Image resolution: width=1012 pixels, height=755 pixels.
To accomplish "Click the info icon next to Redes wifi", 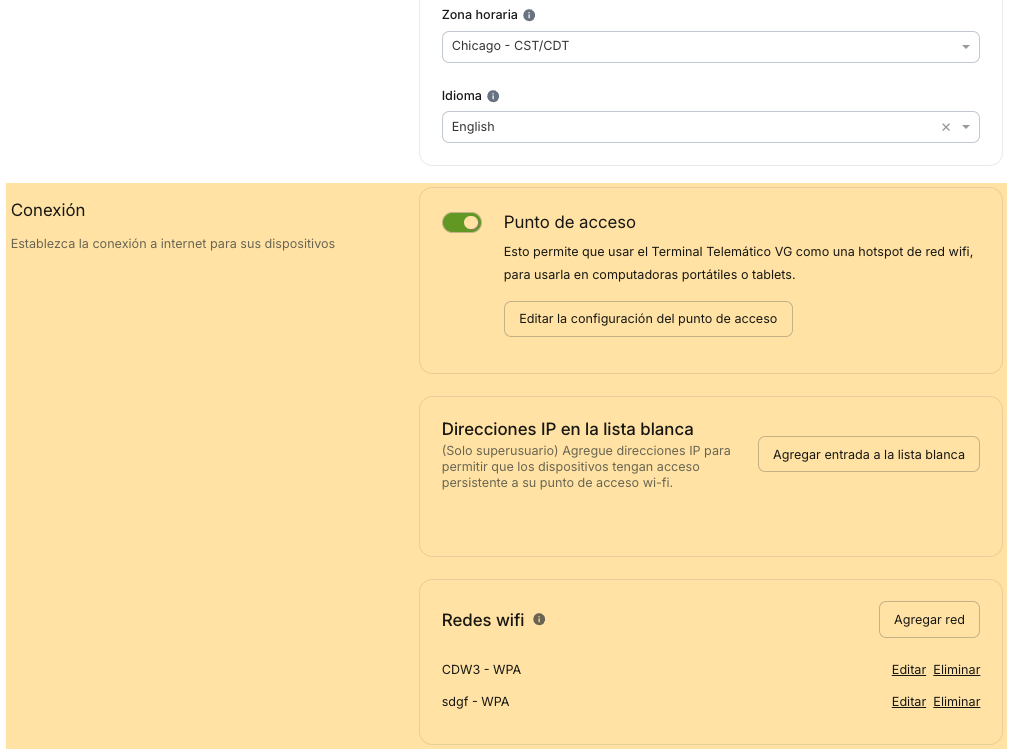I will point(539,620).
